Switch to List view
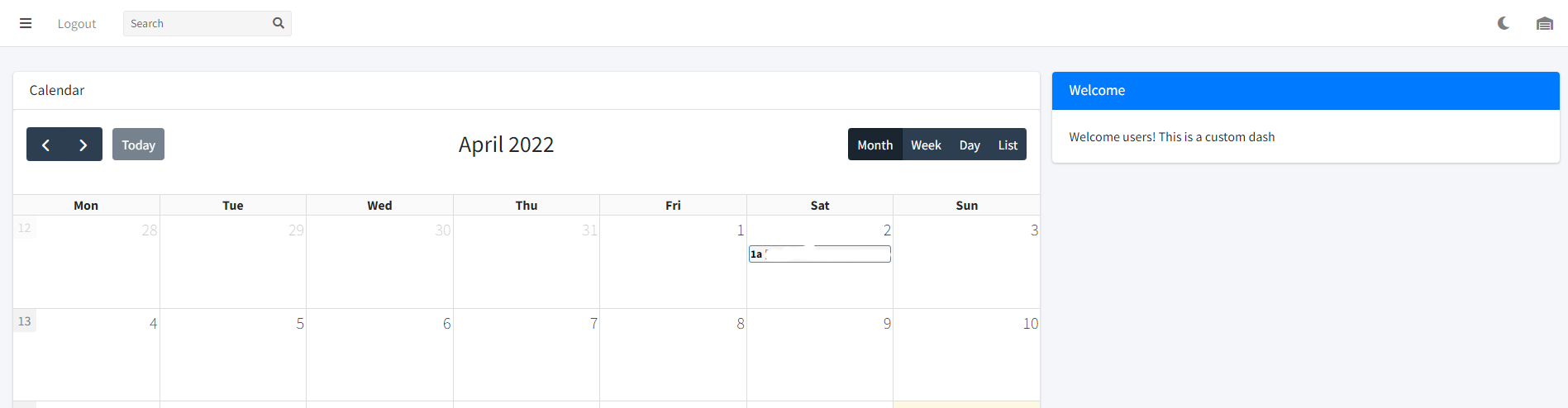 click(1008, 145)
